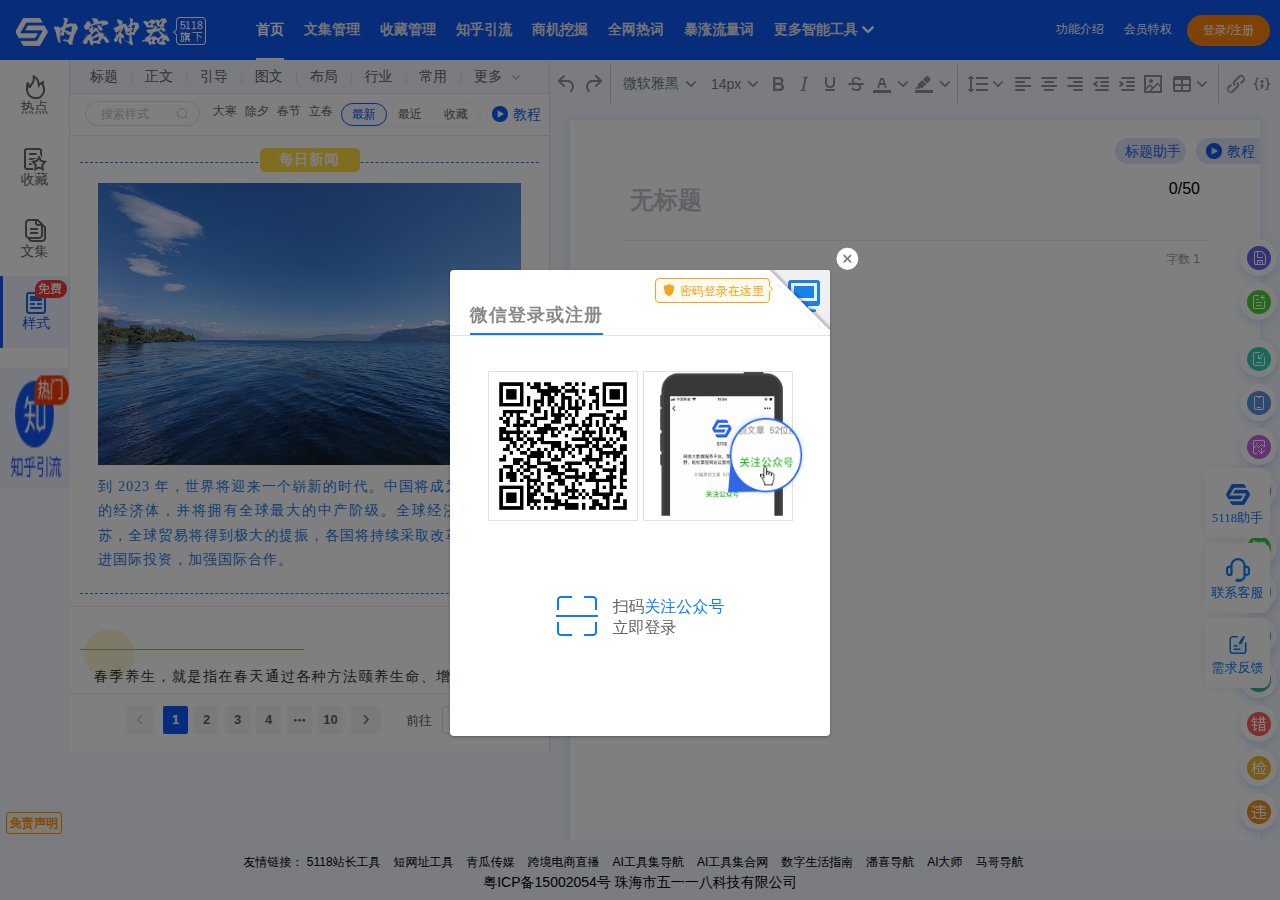Insert a hyperlink

(x=1236, y=84)
